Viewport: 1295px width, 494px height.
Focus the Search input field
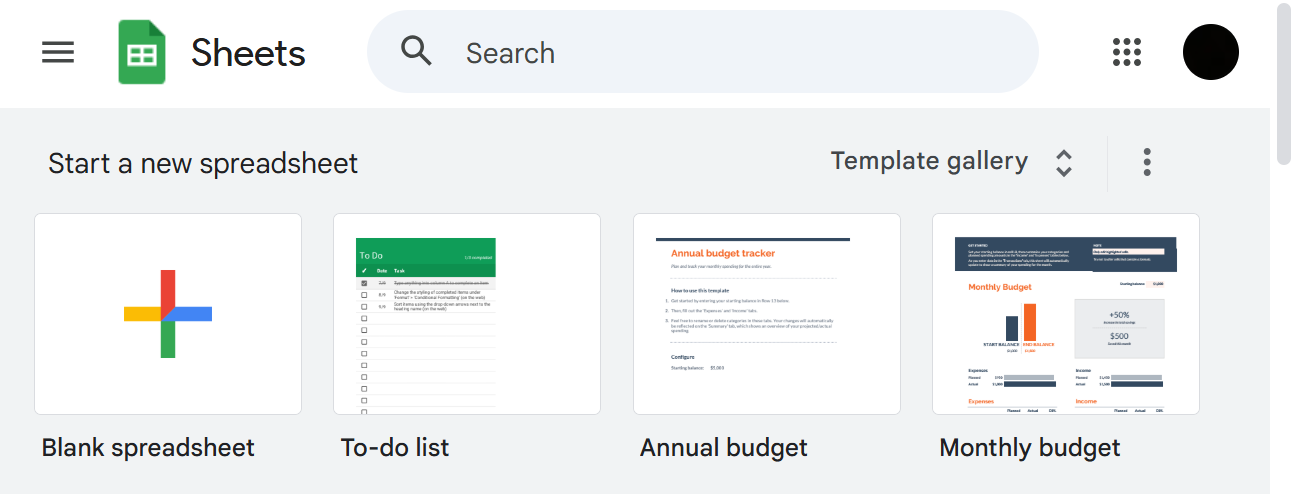click(702, 52)
